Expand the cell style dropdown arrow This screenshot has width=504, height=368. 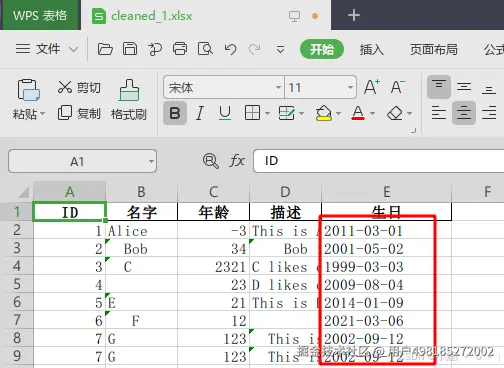(302, 113)
